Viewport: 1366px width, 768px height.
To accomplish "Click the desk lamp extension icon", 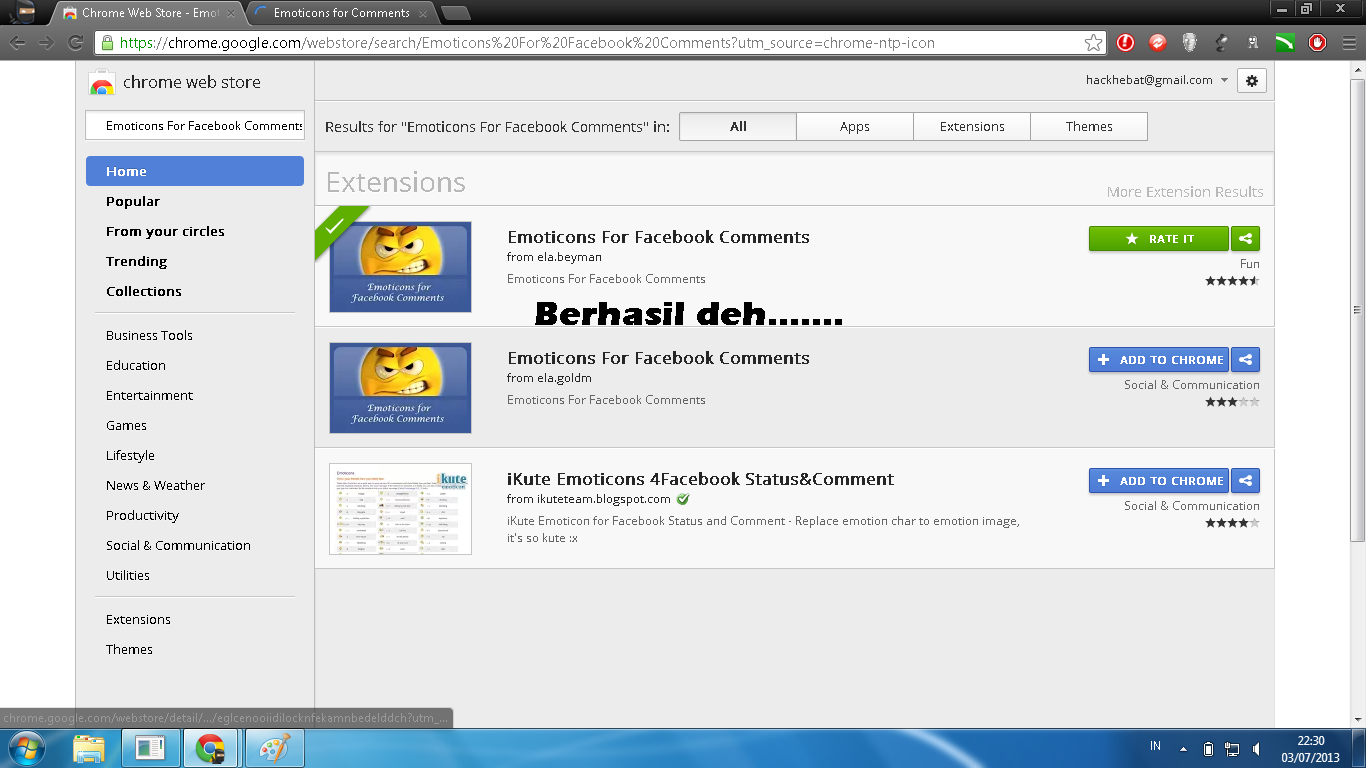I will pyautogui.click(x=1222, y=43).
